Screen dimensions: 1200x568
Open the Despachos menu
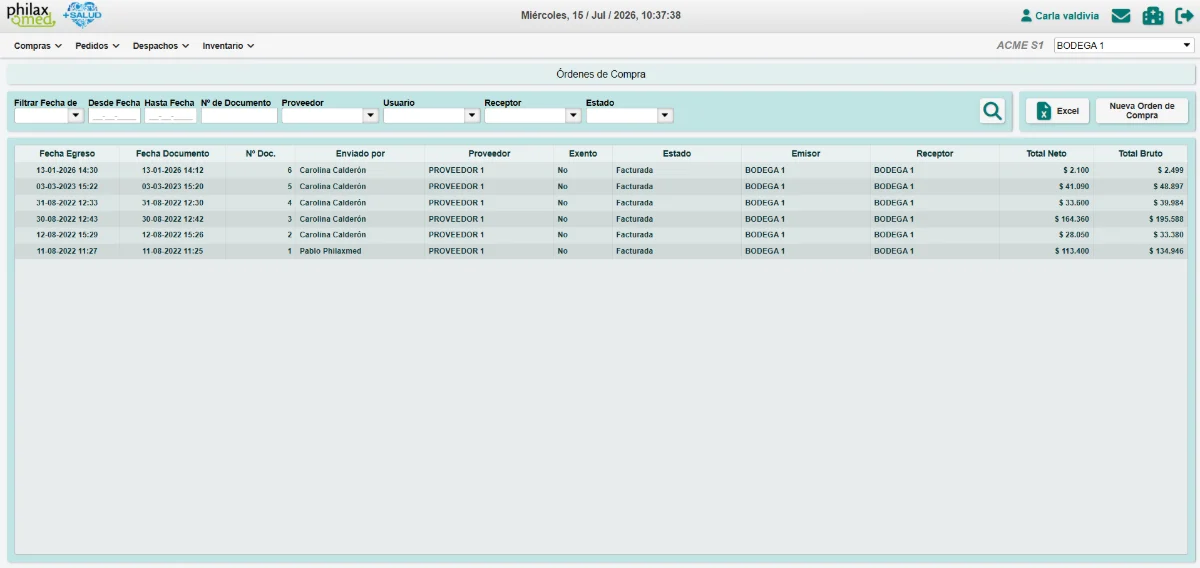click(161, 46)
